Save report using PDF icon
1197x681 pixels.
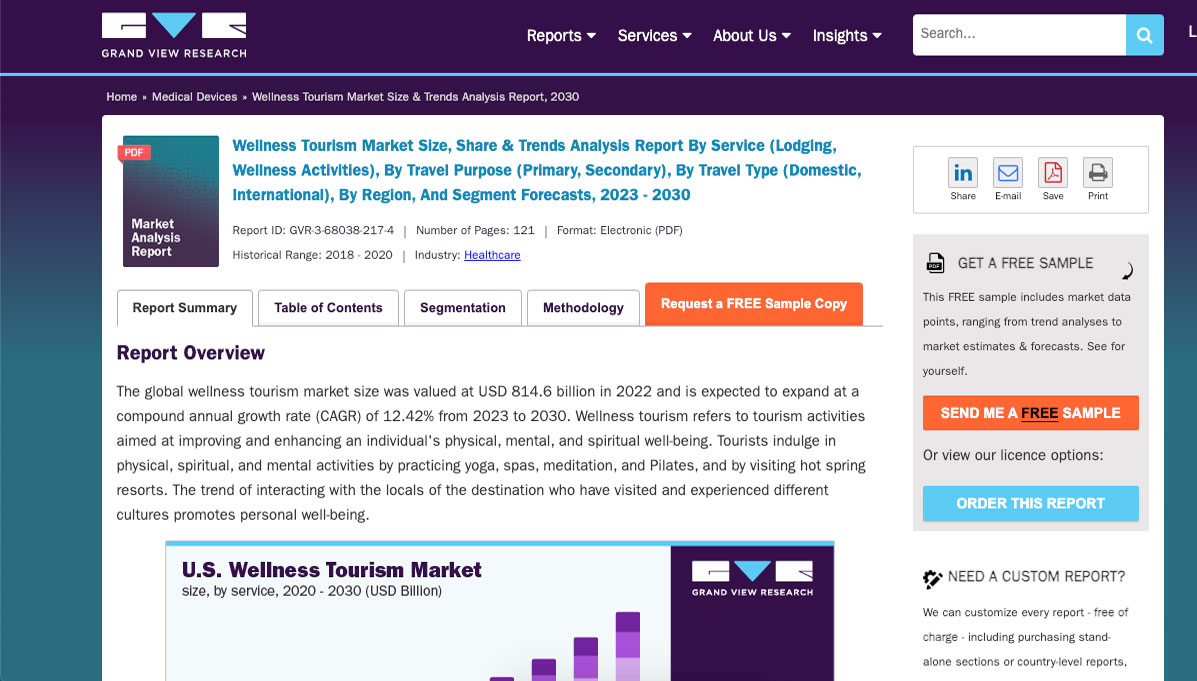point(1053,173)
